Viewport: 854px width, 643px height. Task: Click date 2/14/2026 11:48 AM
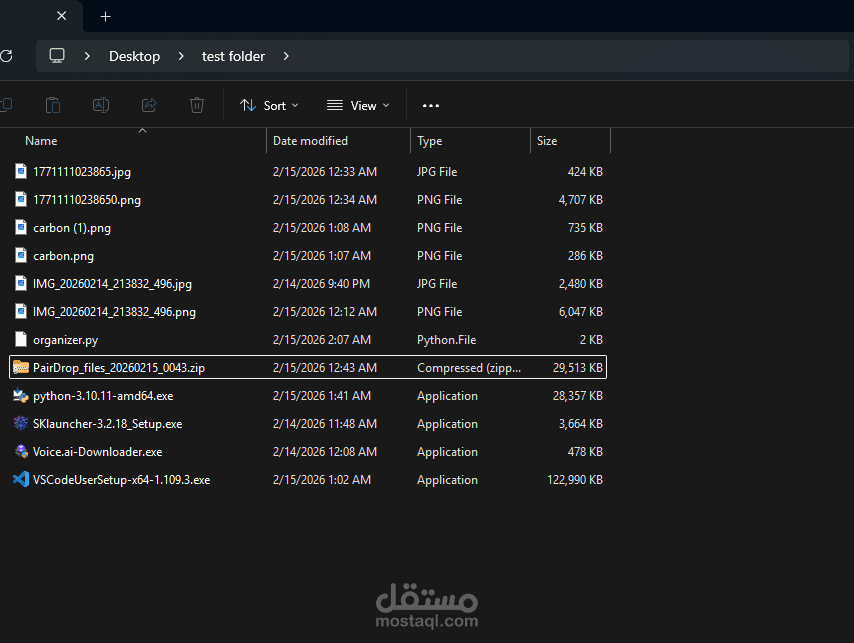(325, 424)
